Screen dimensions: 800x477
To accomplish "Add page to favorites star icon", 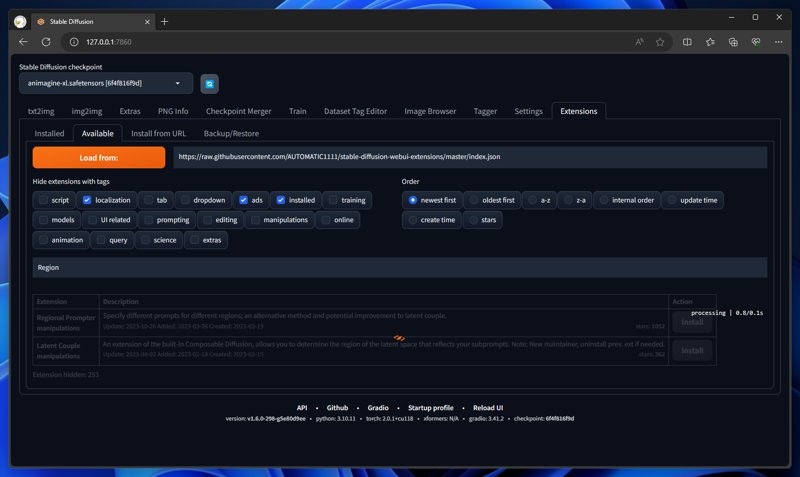I will click(x=660, y=42).
